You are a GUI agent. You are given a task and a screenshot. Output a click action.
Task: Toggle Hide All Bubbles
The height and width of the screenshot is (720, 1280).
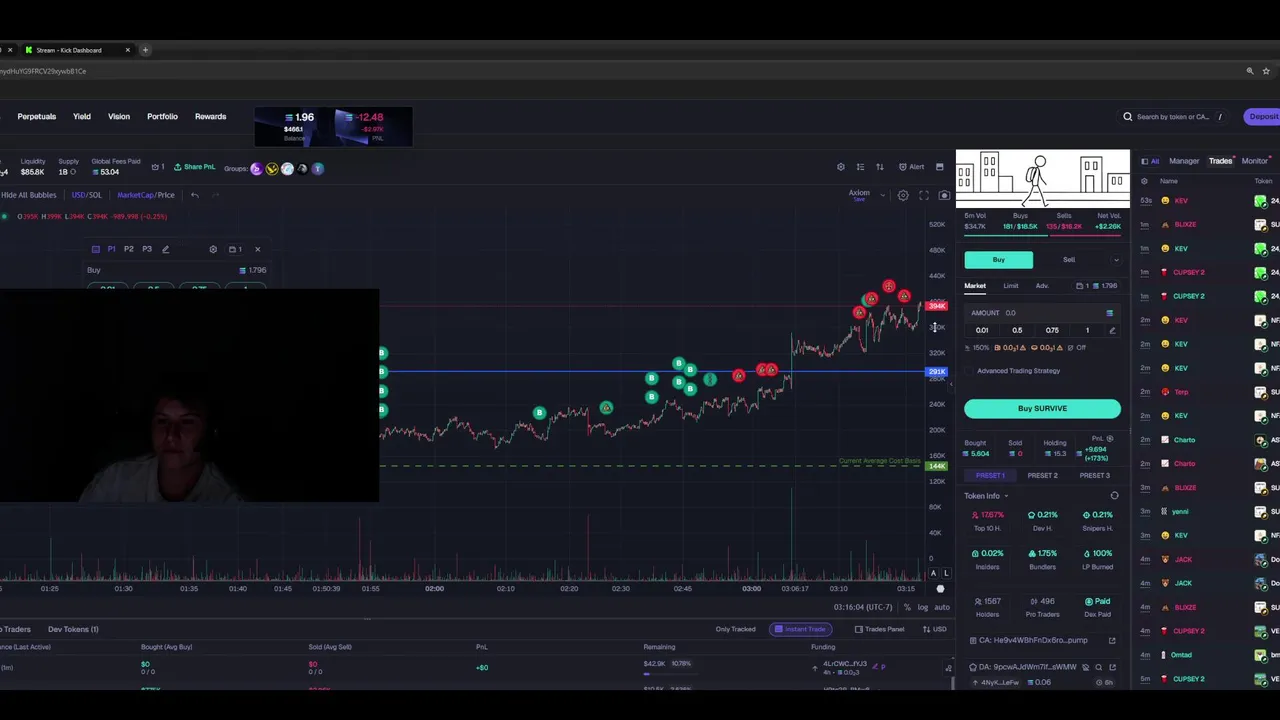point(28,195)
